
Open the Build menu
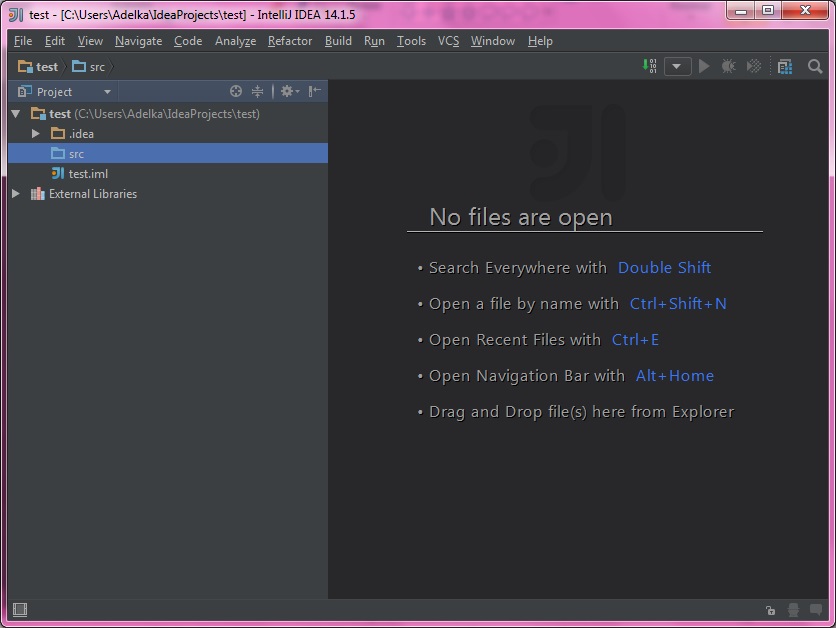pyautogui.click(x=338, y=41)
